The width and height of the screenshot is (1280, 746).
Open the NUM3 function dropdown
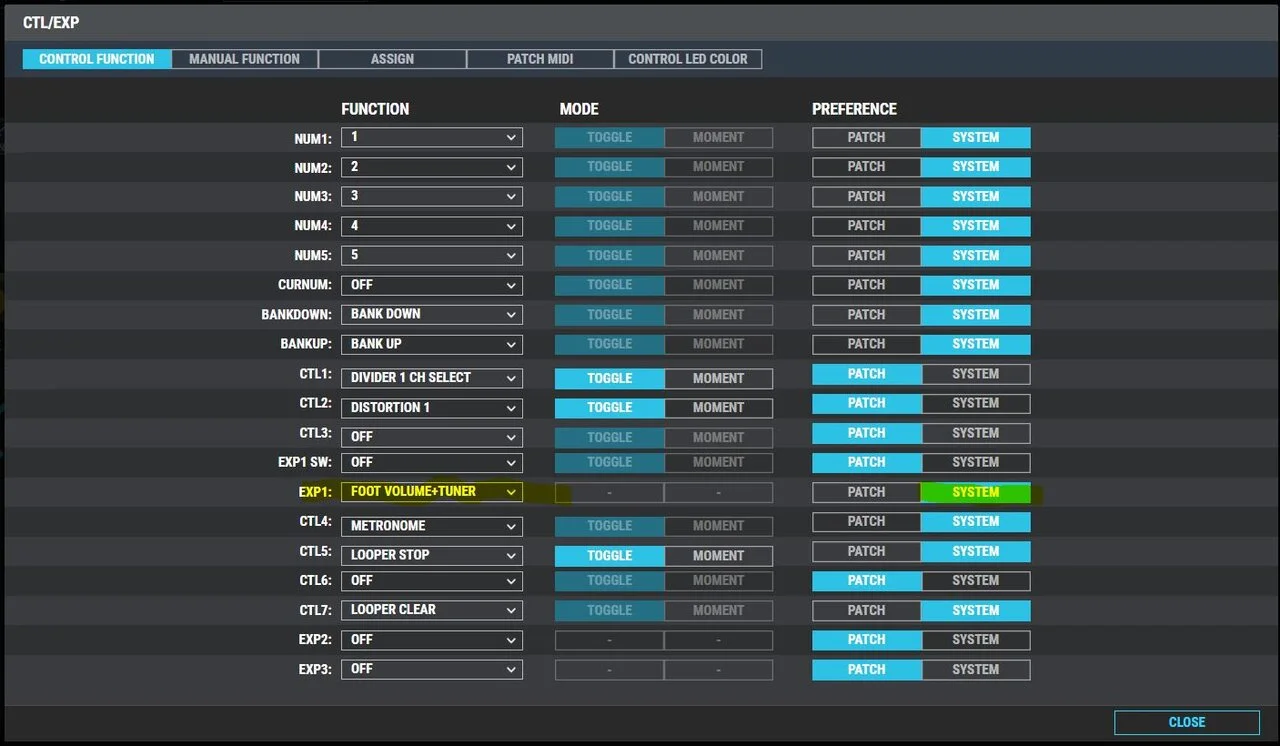click(431, 196)
